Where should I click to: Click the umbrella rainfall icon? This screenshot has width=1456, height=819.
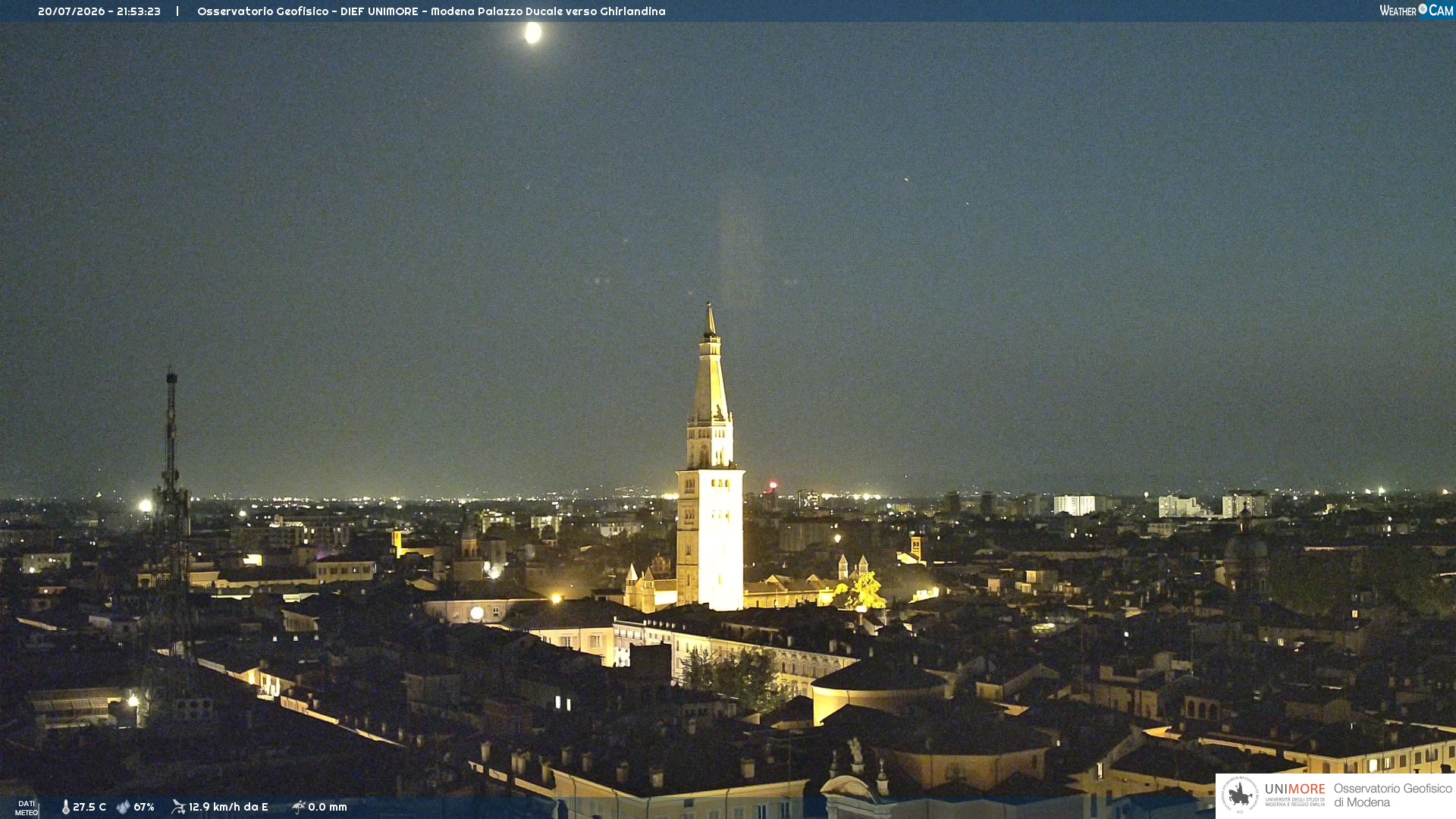point(298,807)
